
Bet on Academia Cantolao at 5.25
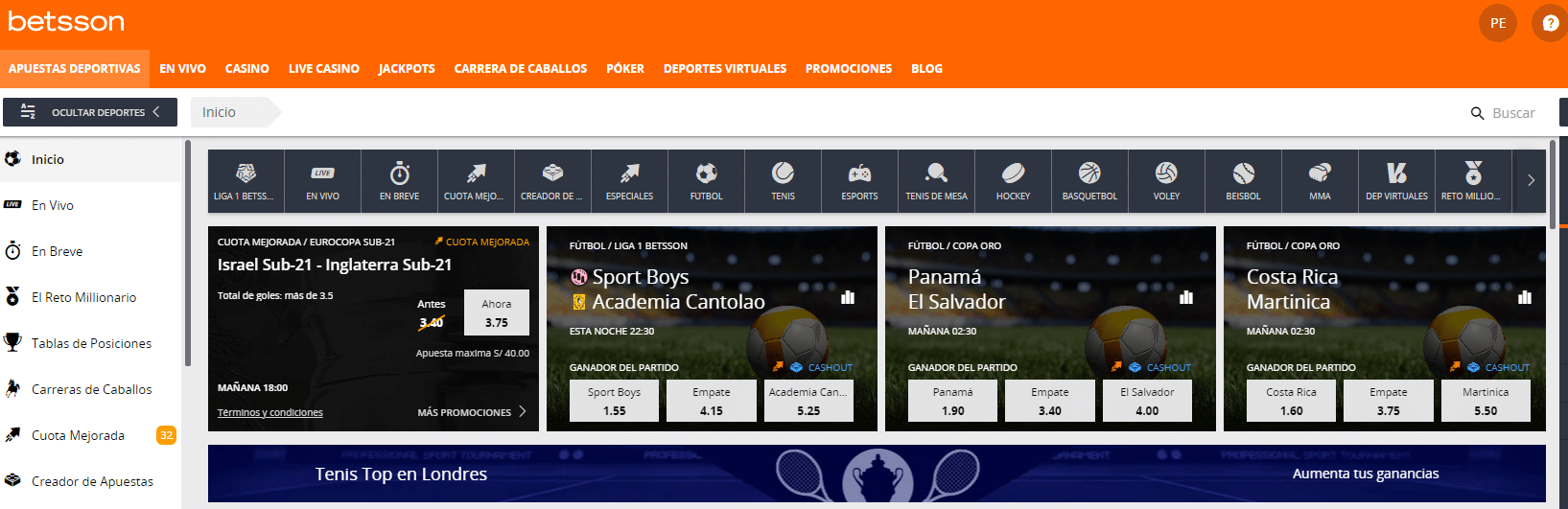(808, 401)
